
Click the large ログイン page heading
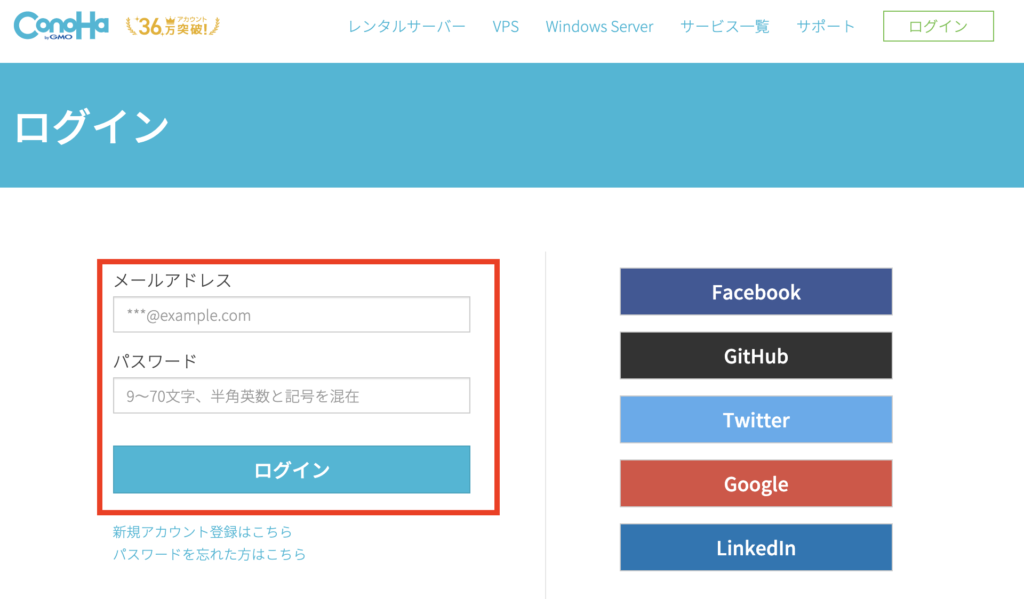91,126
